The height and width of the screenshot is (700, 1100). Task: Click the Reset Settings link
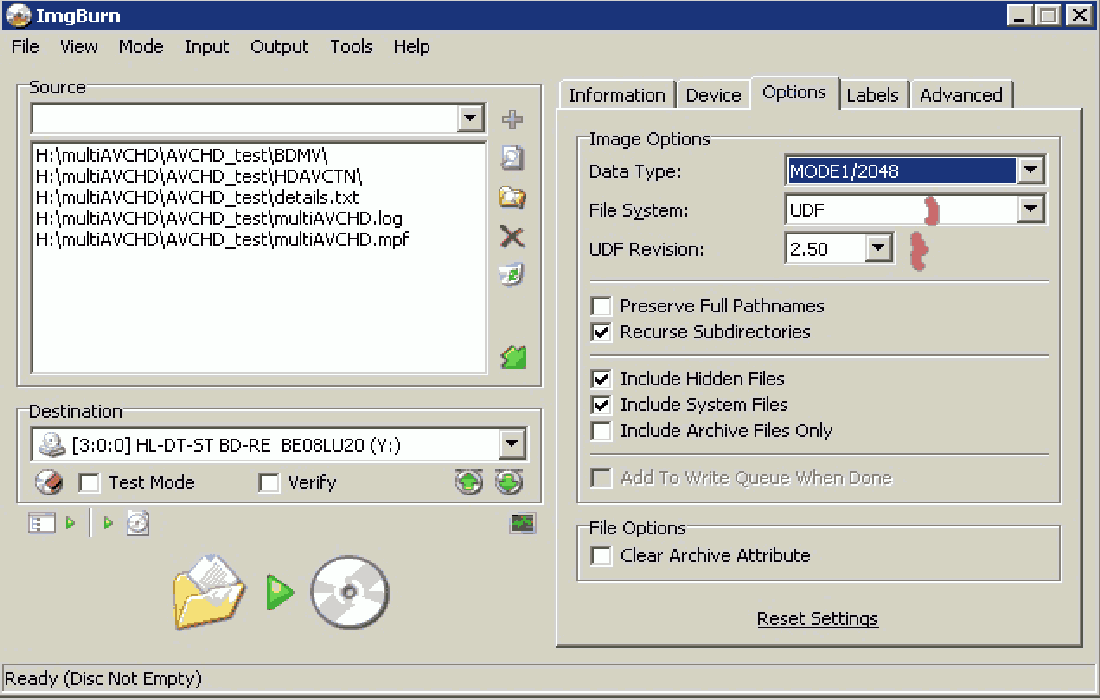817,619
